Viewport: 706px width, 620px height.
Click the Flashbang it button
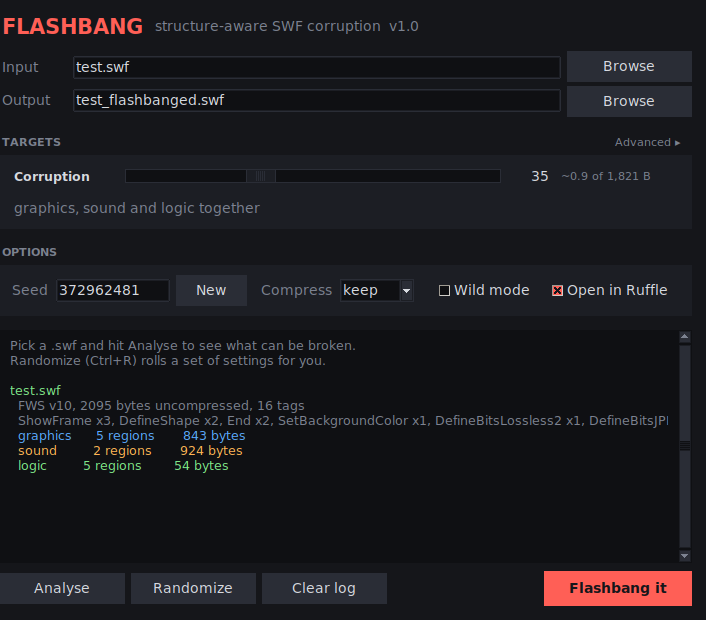coord(618,588)
